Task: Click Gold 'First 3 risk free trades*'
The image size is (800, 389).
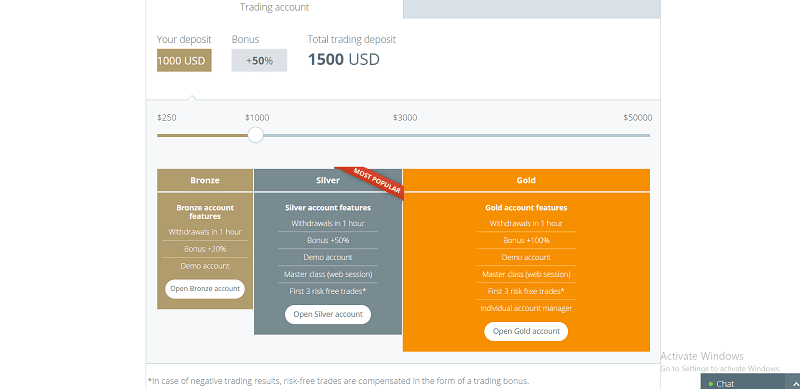Action: pos(526,291)
